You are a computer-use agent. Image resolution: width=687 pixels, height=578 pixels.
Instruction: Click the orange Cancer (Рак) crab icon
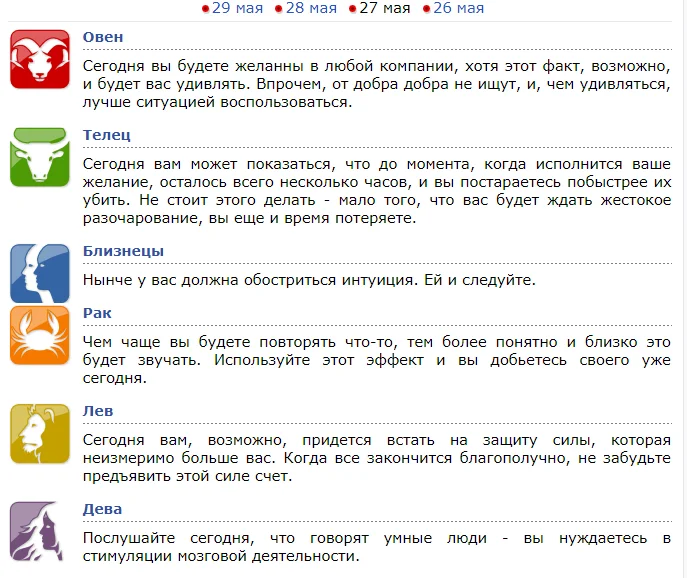click(x=40, y=335)
